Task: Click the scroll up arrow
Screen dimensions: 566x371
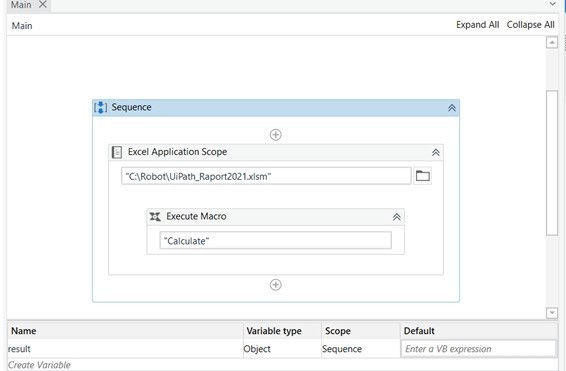Action: pos(552,43)
